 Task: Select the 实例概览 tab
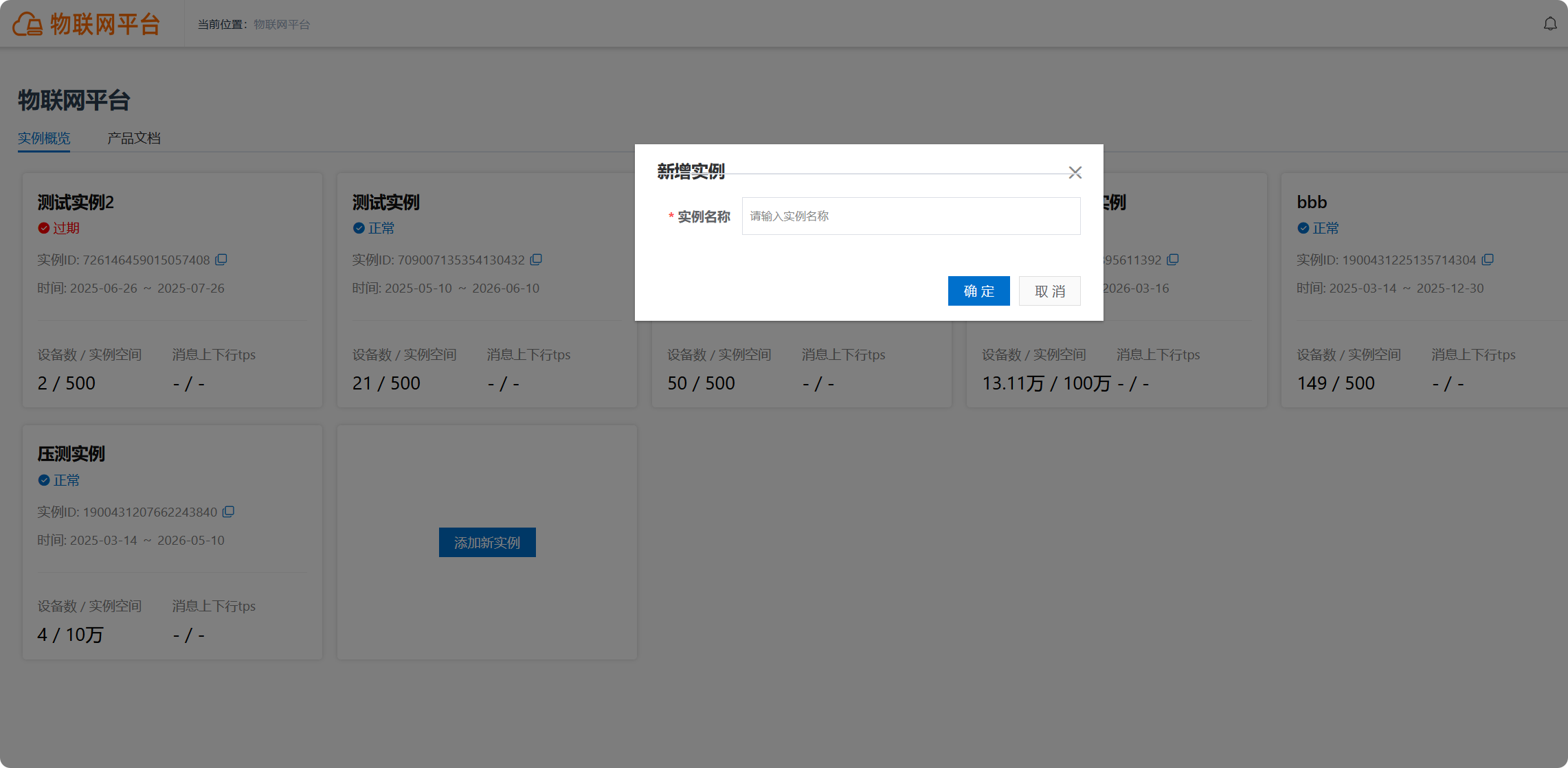44,138
